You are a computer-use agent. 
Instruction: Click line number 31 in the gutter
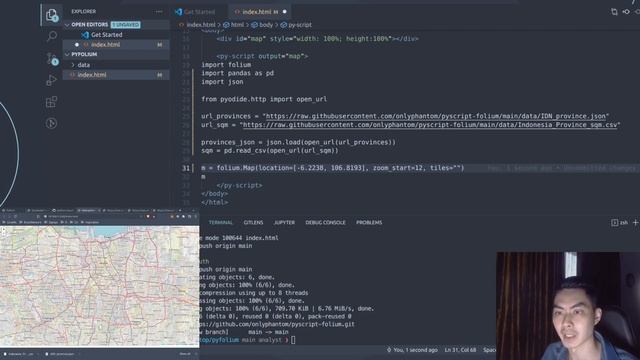coord(186,168)
